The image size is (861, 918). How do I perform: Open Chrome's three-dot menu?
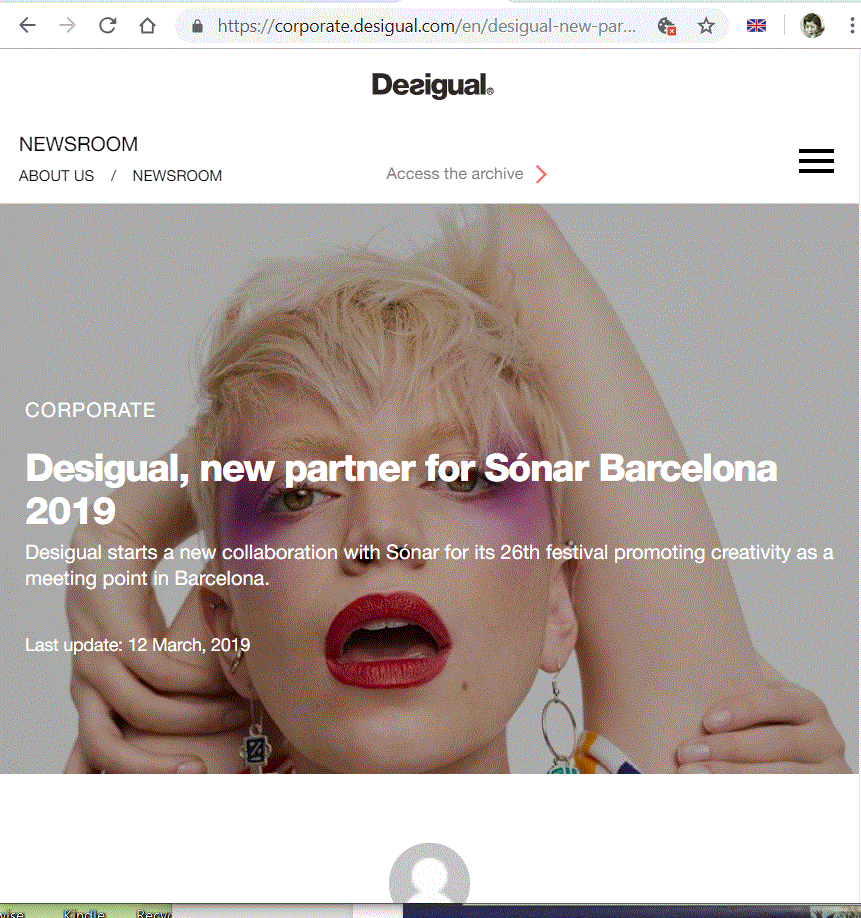[852, 25]
